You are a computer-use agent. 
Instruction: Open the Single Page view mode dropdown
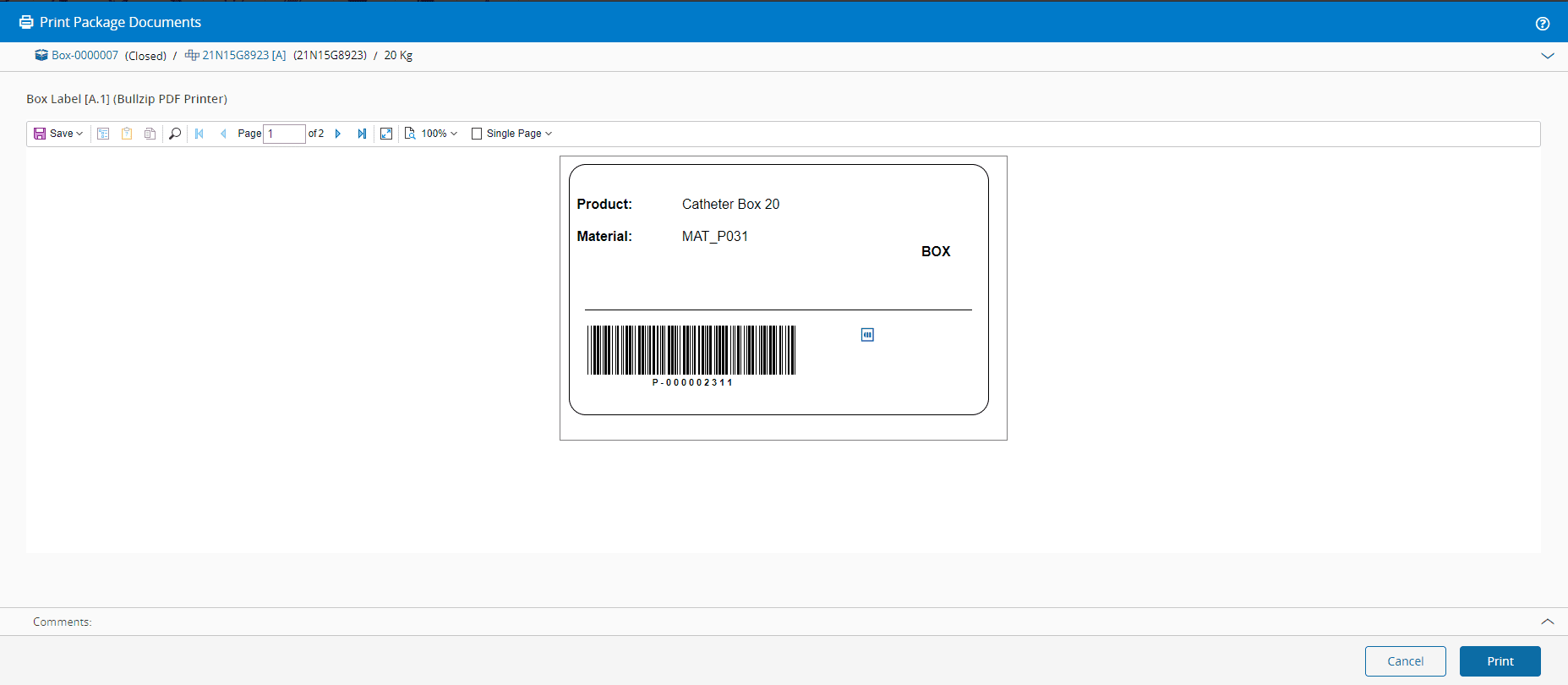[x=512, y=134]
